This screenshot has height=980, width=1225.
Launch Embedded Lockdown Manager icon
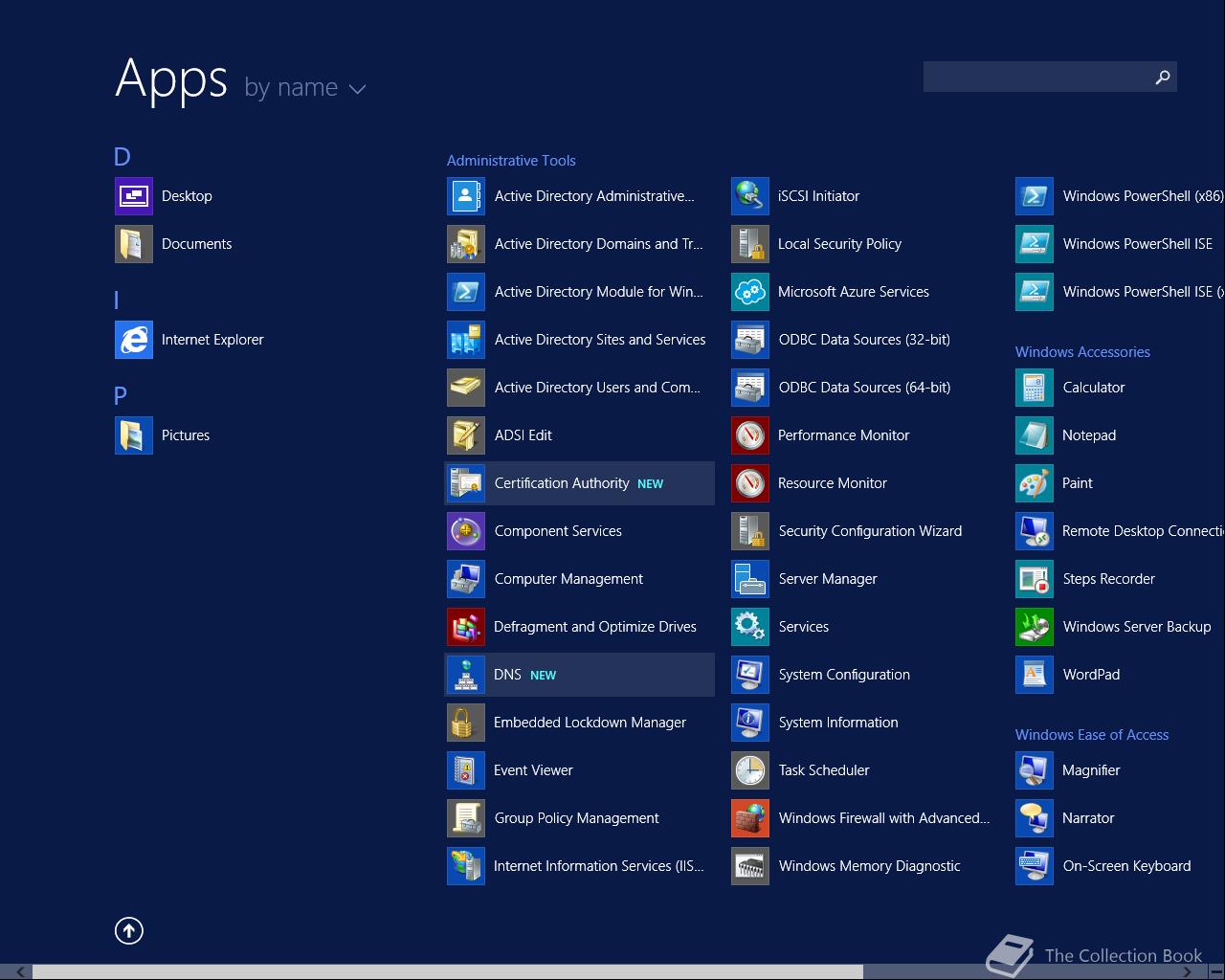point(466,723)
